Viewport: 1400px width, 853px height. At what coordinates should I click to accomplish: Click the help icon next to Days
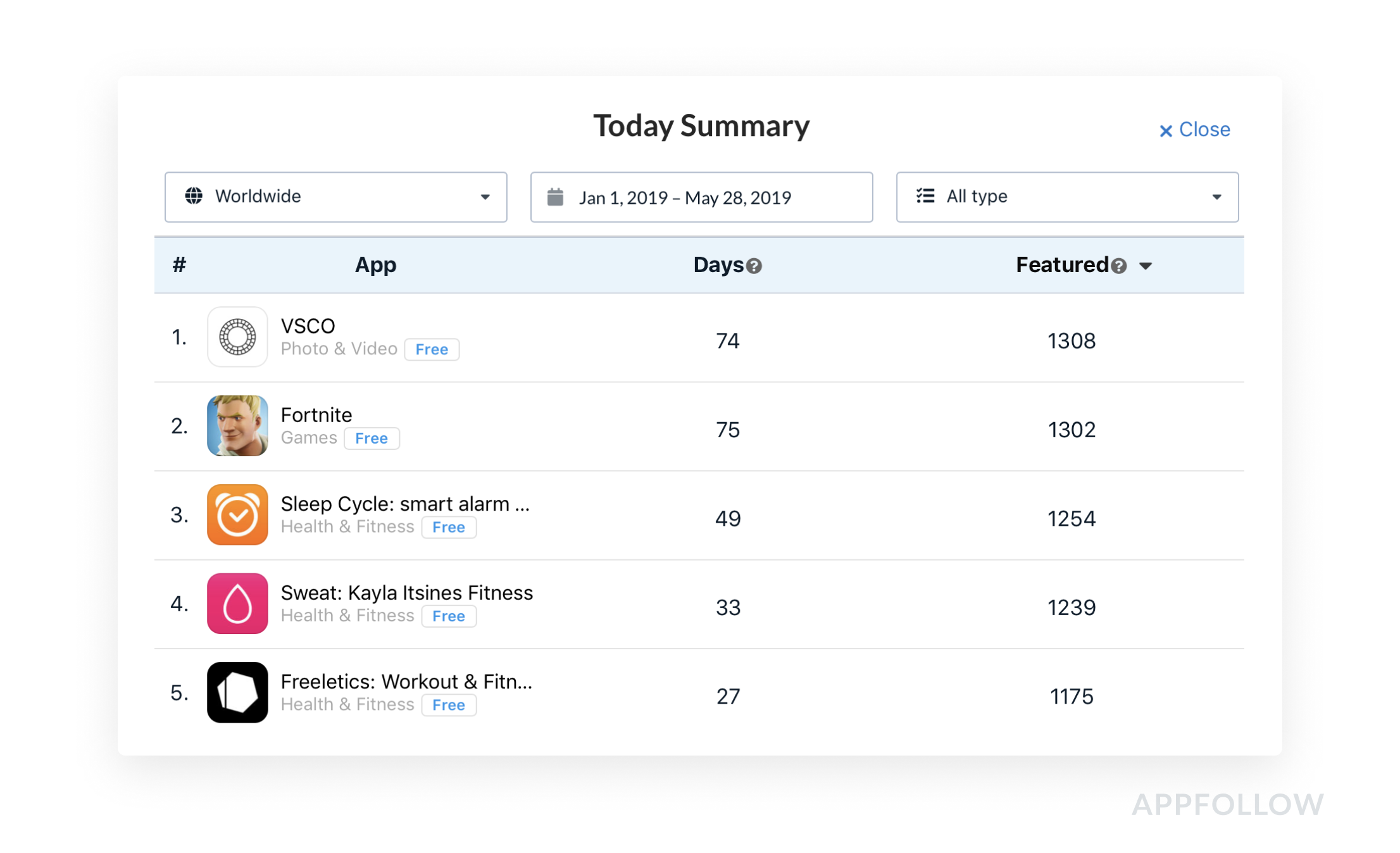754,266
